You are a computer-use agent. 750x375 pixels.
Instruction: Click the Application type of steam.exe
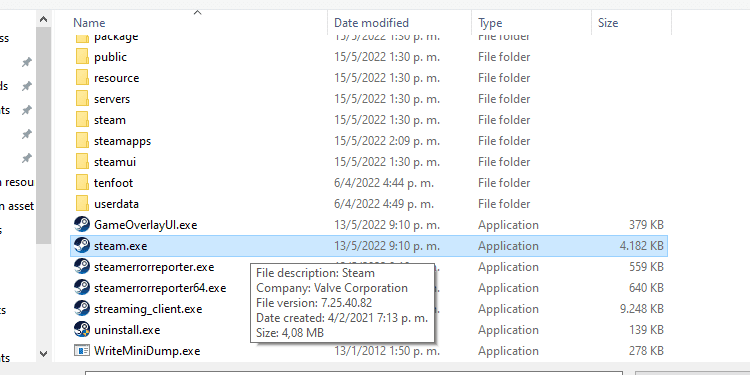(508, 246)
